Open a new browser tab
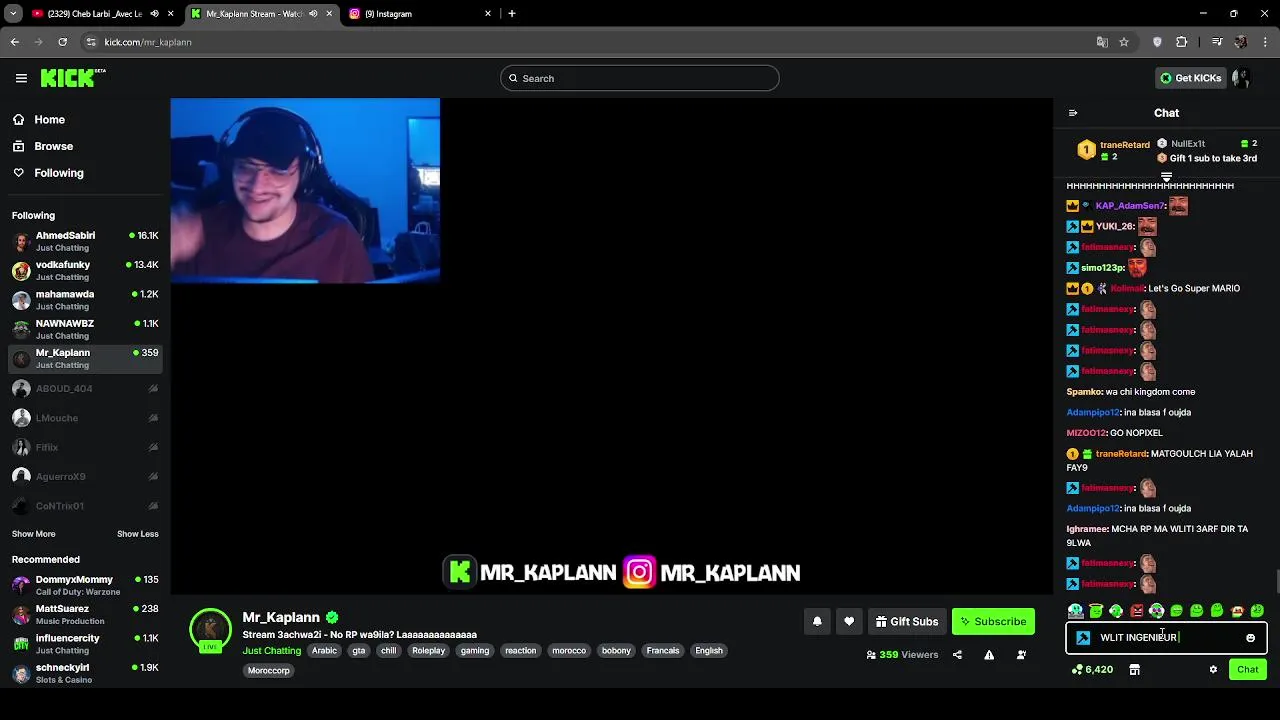Image resolution: width=1280 pixels, height=720 pixels. [x=512, y=14]
